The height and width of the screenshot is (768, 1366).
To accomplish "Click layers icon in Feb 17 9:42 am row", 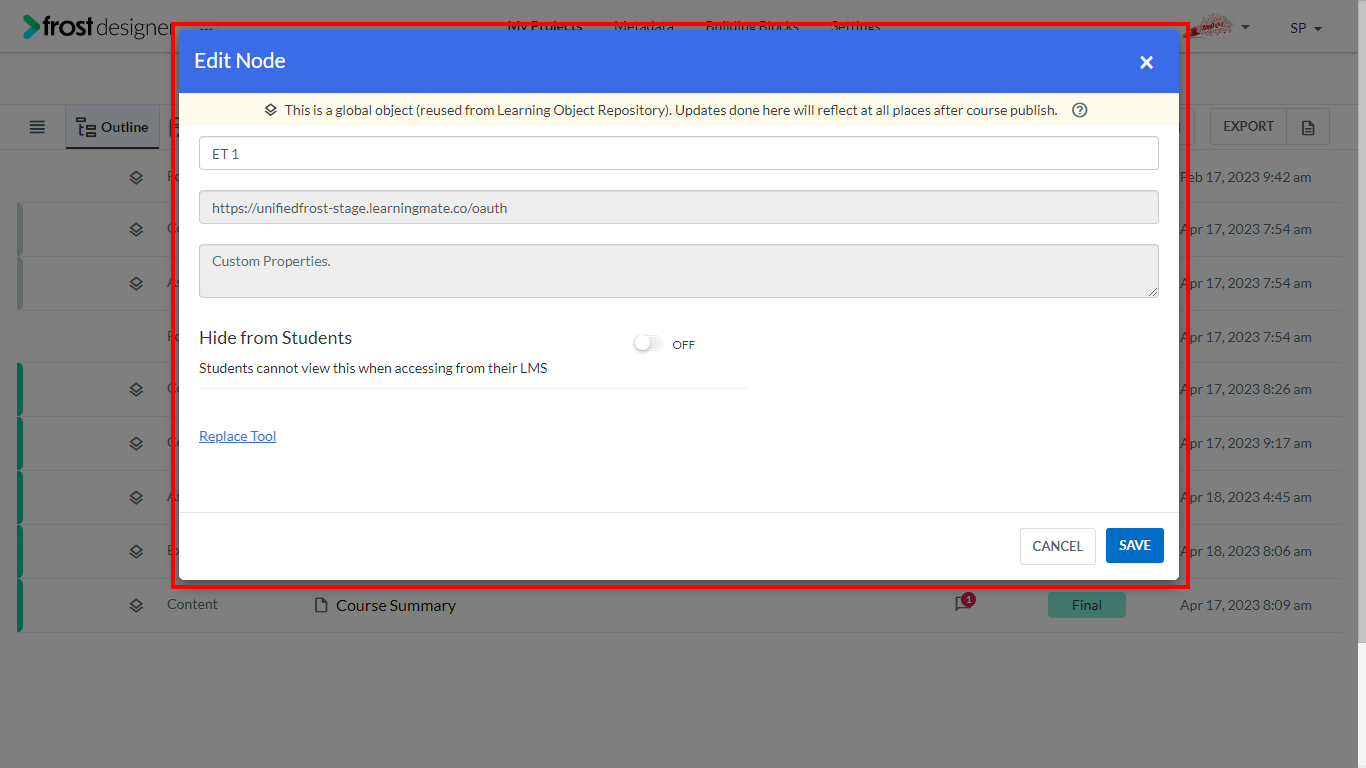I will [136, 178].
